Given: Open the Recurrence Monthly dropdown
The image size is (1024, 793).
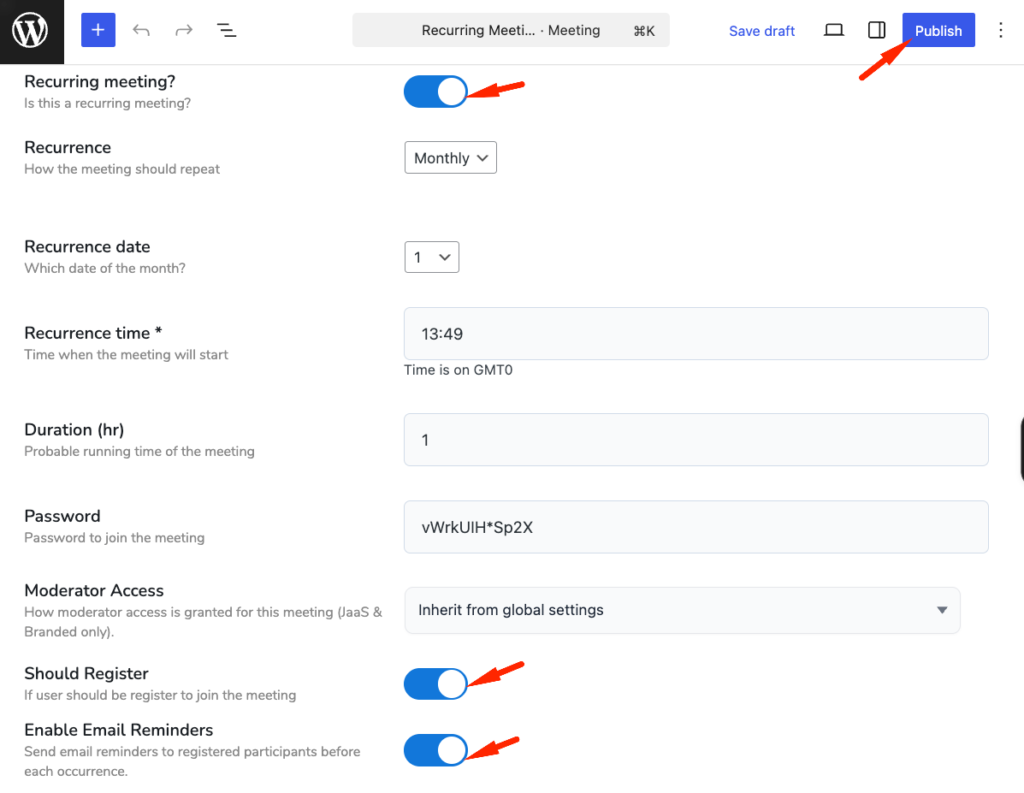Looking at the screenshot, I should click(451, 157).
